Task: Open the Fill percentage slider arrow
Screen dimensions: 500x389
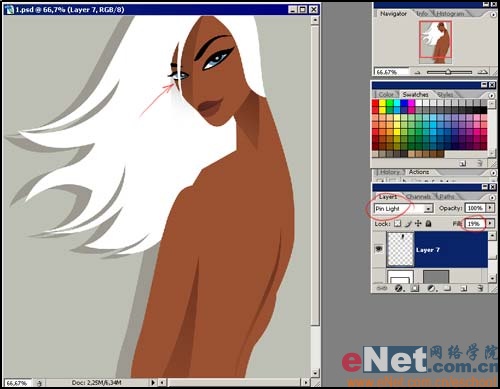Action: click(x=490, y=223)
